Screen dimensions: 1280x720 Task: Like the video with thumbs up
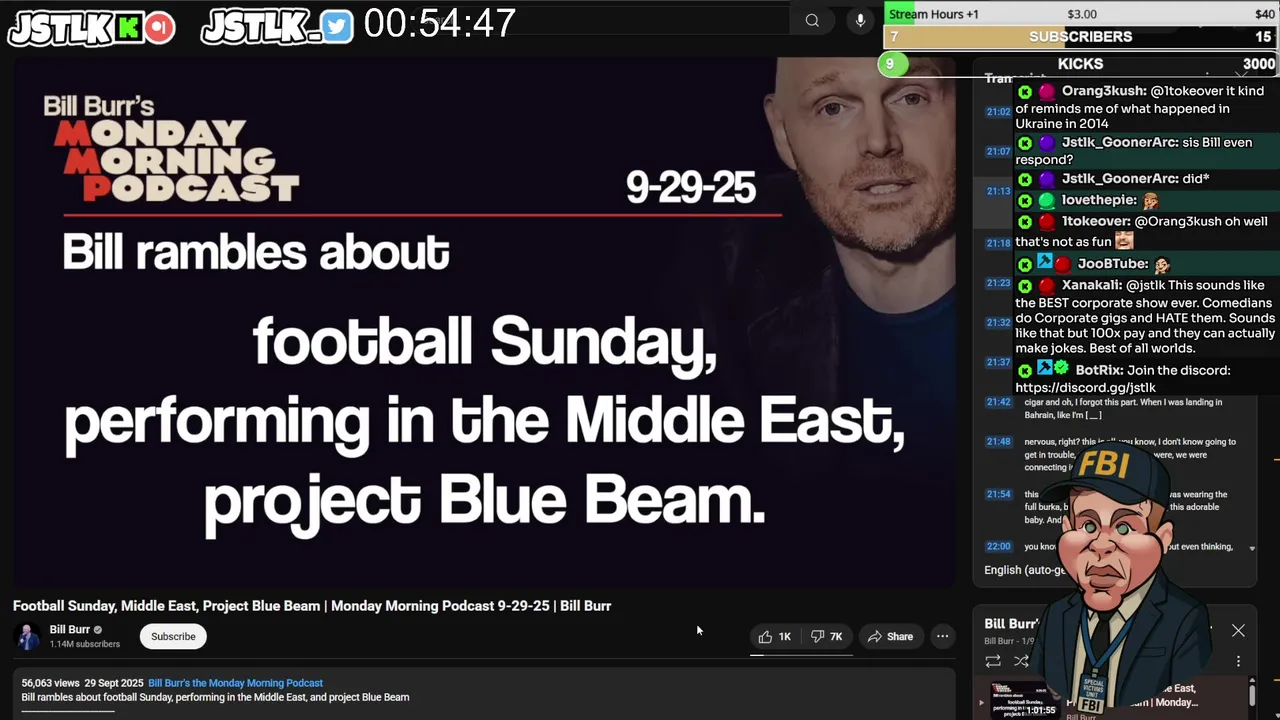pos(774,636)
